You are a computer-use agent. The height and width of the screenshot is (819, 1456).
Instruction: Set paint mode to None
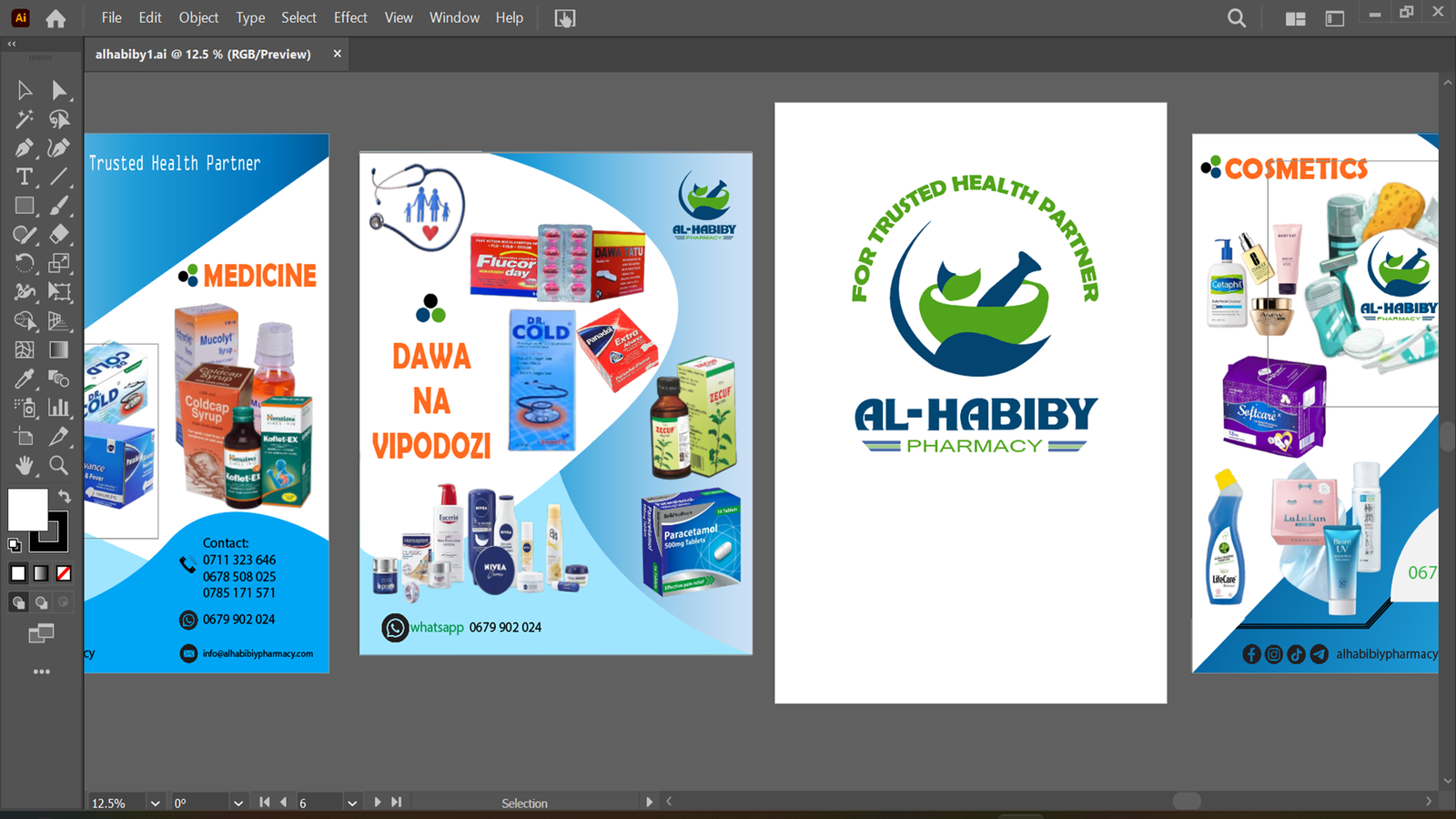64,573
